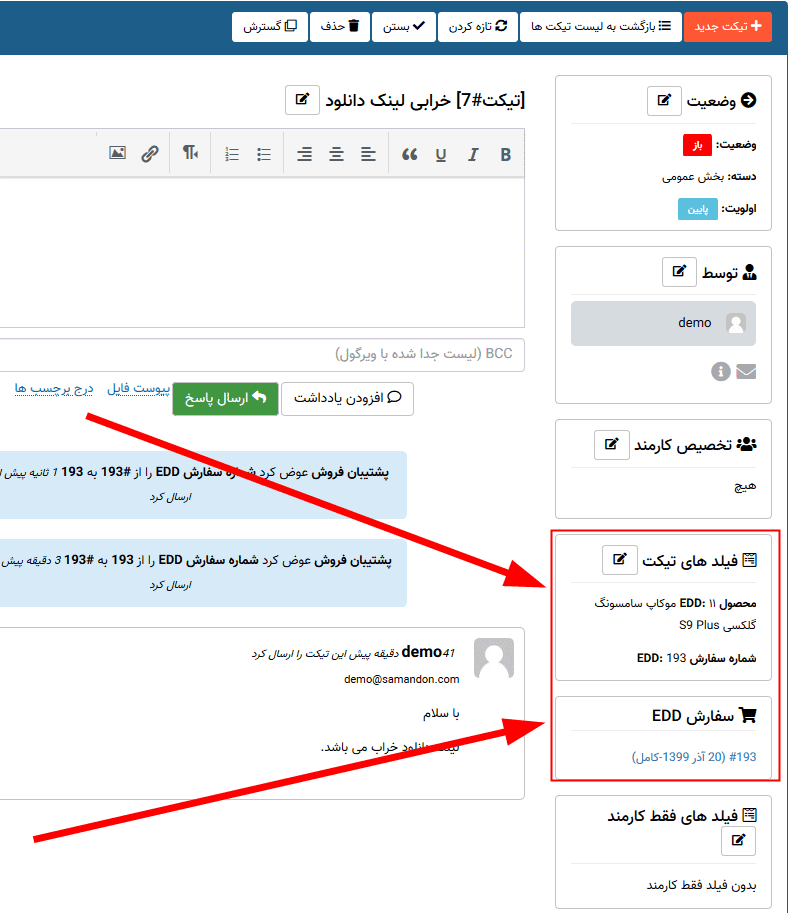Click افزودن یادداشت add note button
Image resolution: width=788 pixels, height=913 pixels.
point(347,398)
